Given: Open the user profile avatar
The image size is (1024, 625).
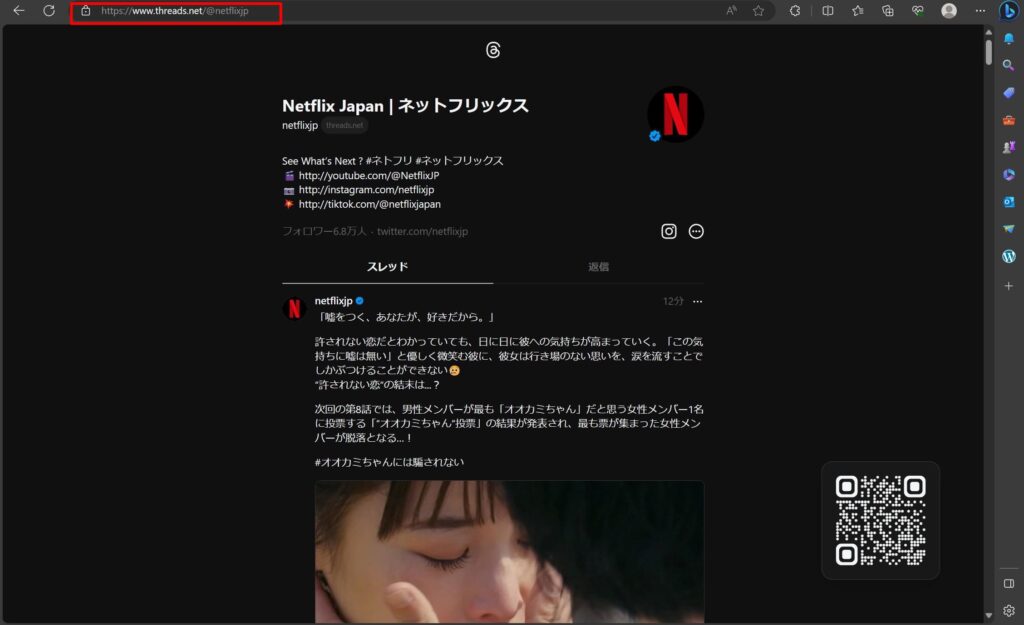Looking at the screenshot, I should (x=949, y=10).
